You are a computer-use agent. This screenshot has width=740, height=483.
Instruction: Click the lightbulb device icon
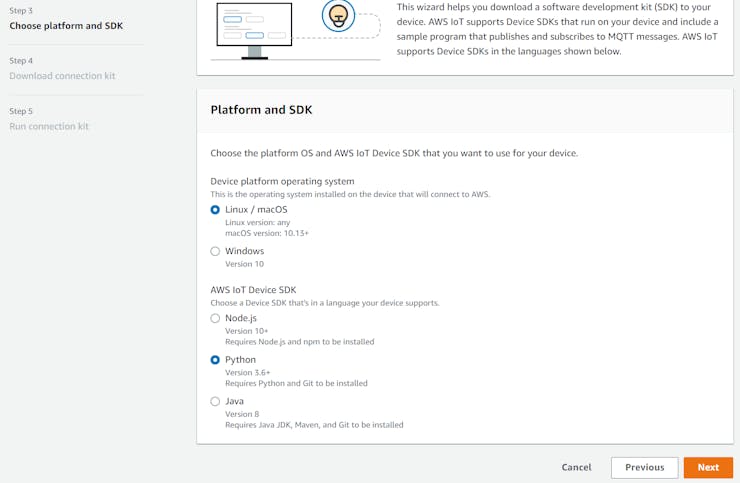point(339,16)
